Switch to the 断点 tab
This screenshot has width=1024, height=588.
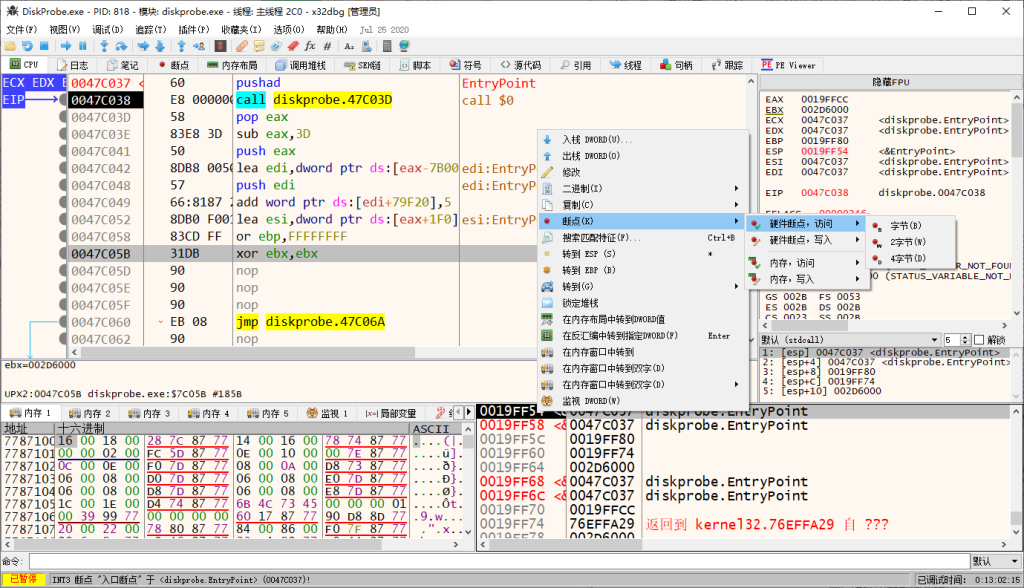point(174,65)
